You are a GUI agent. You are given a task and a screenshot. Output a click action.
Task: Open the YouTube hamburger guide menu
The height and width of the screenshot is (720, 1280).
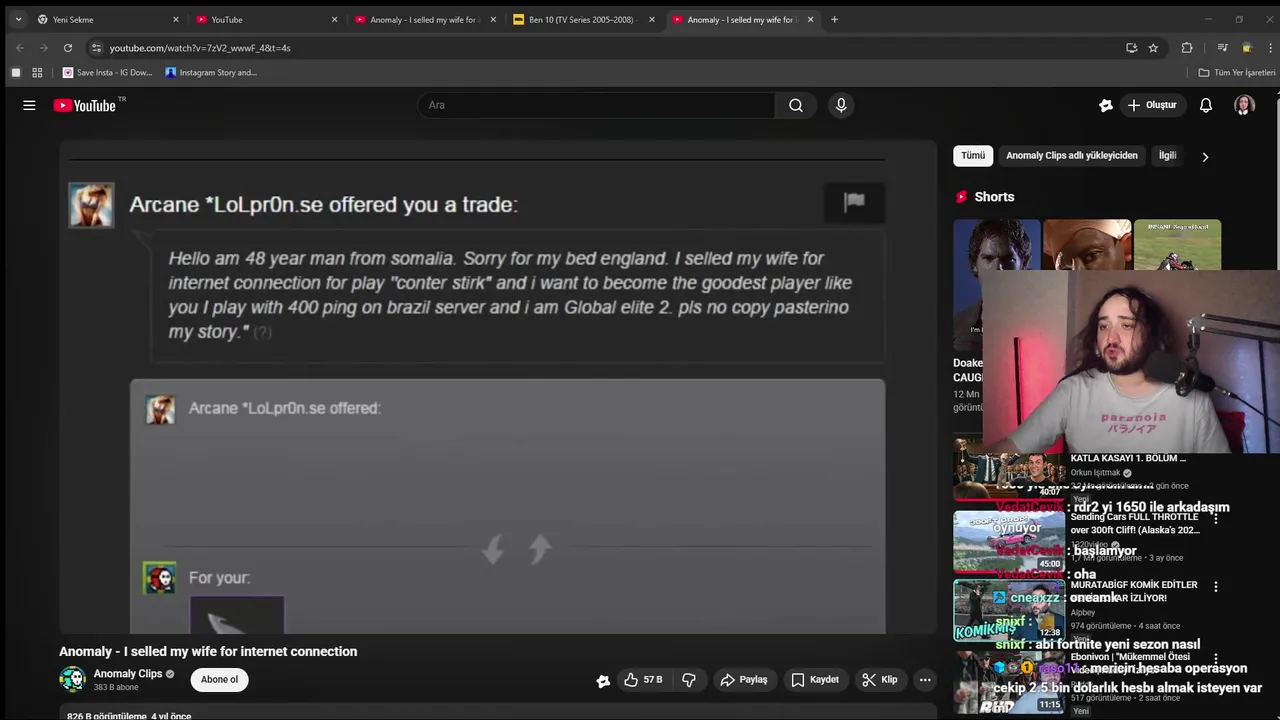pyautogui.click(x=29, y=105)
